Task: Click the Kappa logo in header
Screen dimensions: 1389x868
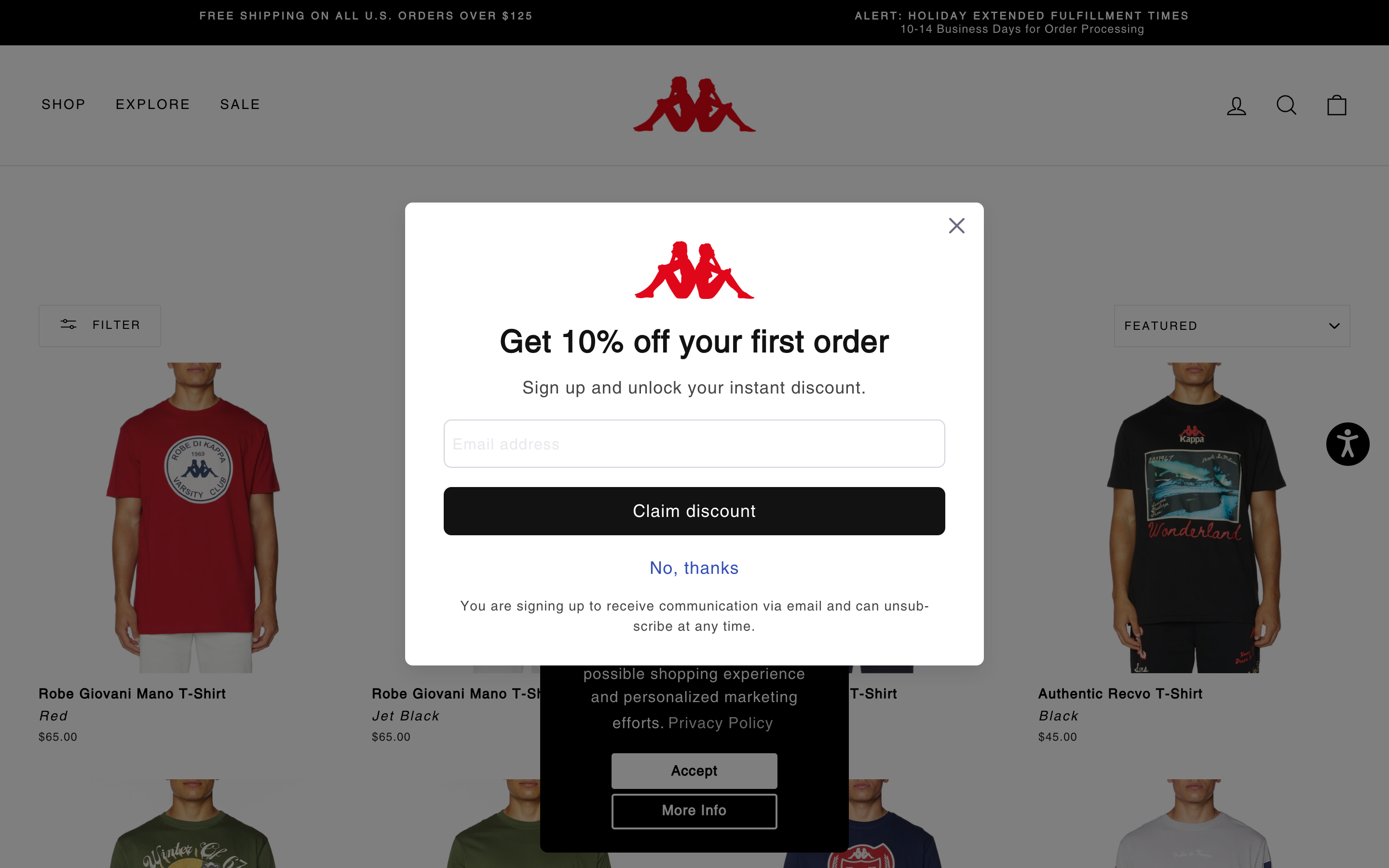Action: [x=694, y=105]
